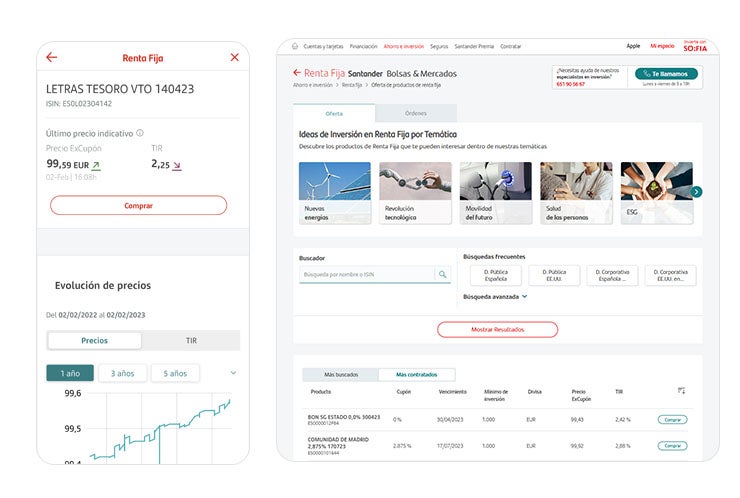Open Nuevas energías theme card
The height and width of the screenshot is (498, 740).
coord(335,193)
